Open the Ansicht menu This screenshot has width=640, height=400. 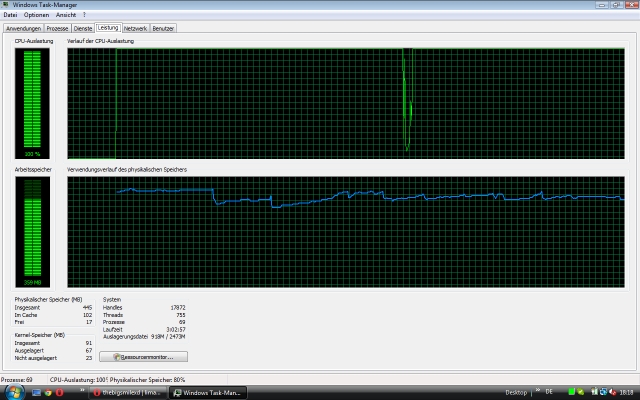click(66, 15)
